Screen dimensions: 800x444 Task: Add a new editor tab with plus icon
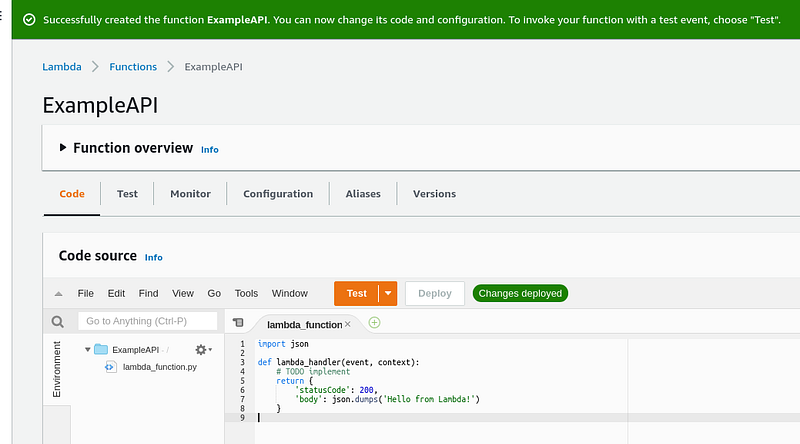[374, 323]
